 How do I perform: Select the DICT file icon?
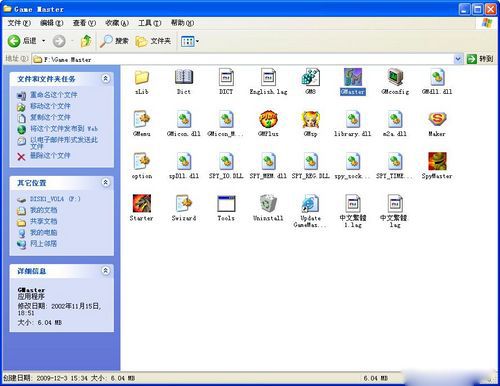(x=226, y=77)
